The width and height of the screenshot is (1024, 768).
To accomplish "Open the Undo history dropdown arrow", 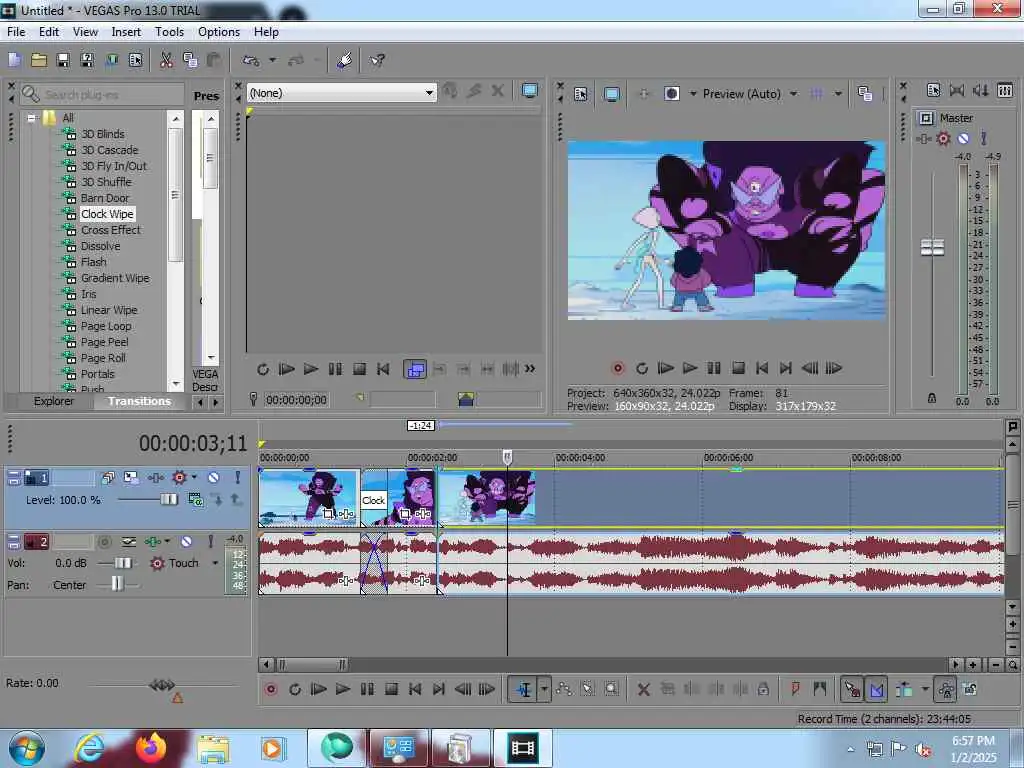I will click(x=272, y=60).
